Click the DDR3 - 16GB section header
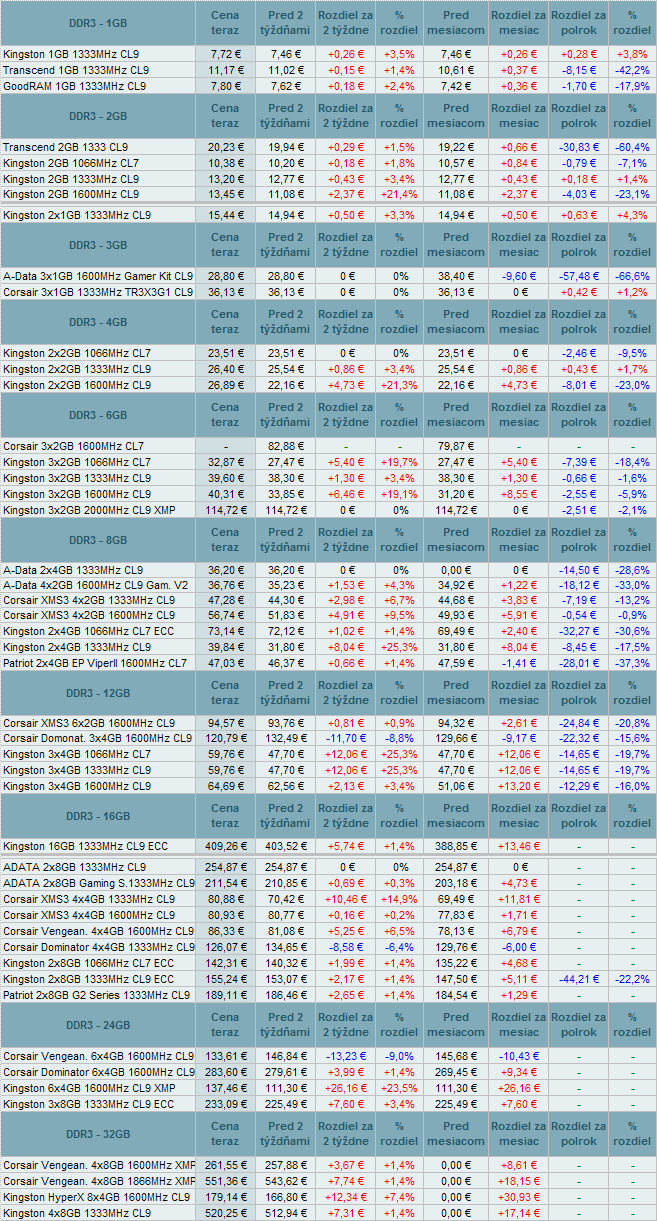 pos(97,816)
